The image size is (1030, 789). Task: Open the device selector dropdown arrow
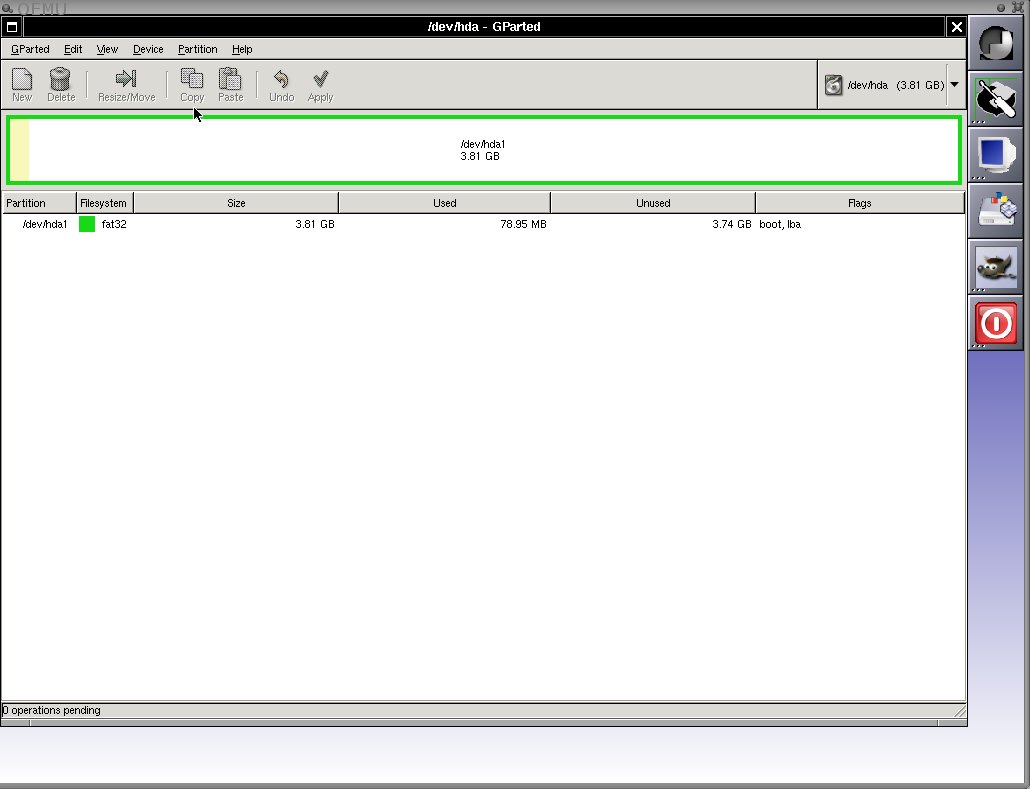coord(954,85)
